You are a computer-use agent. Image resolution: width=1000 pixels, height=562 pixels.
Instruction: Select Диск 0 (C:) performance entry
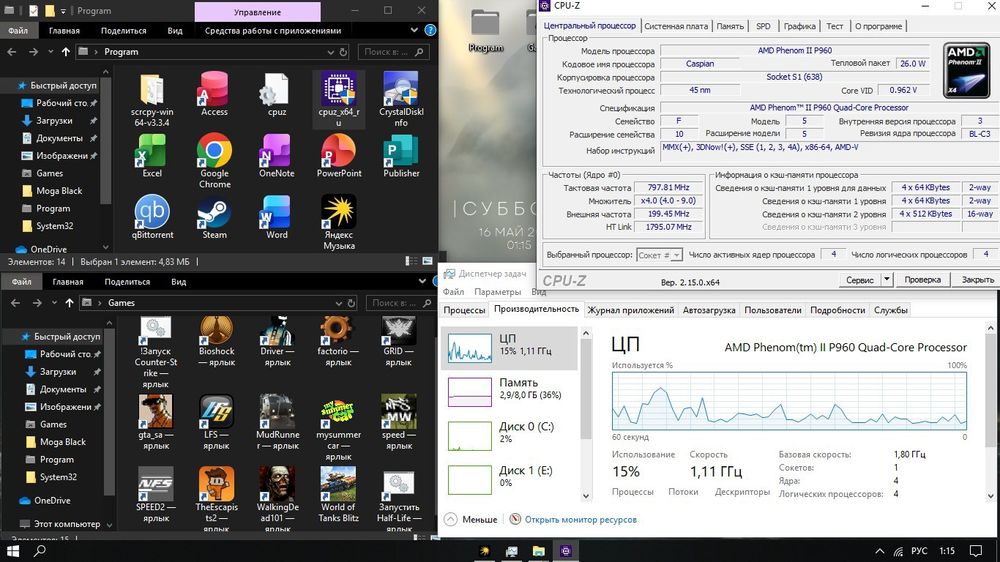coord(509,436)
